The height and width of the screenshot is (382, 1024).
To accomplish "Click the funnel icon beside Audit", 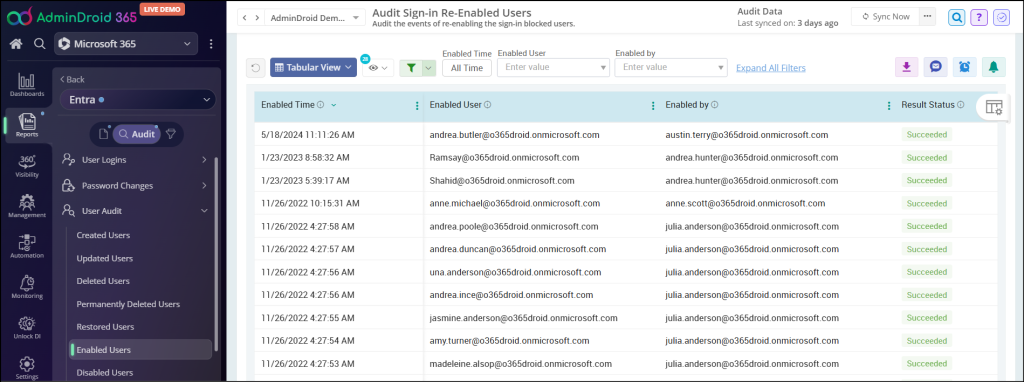I will click(x=170, y=134).
